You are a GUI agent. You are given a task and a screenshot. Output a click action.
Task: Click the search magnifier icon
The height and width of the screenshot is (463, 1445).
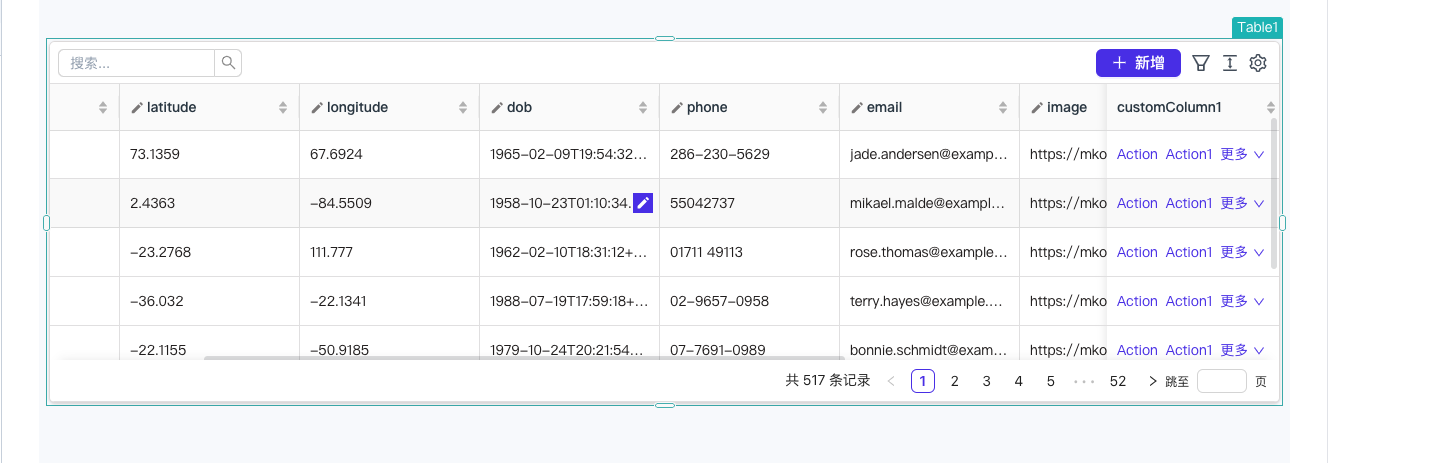[228, 63]
